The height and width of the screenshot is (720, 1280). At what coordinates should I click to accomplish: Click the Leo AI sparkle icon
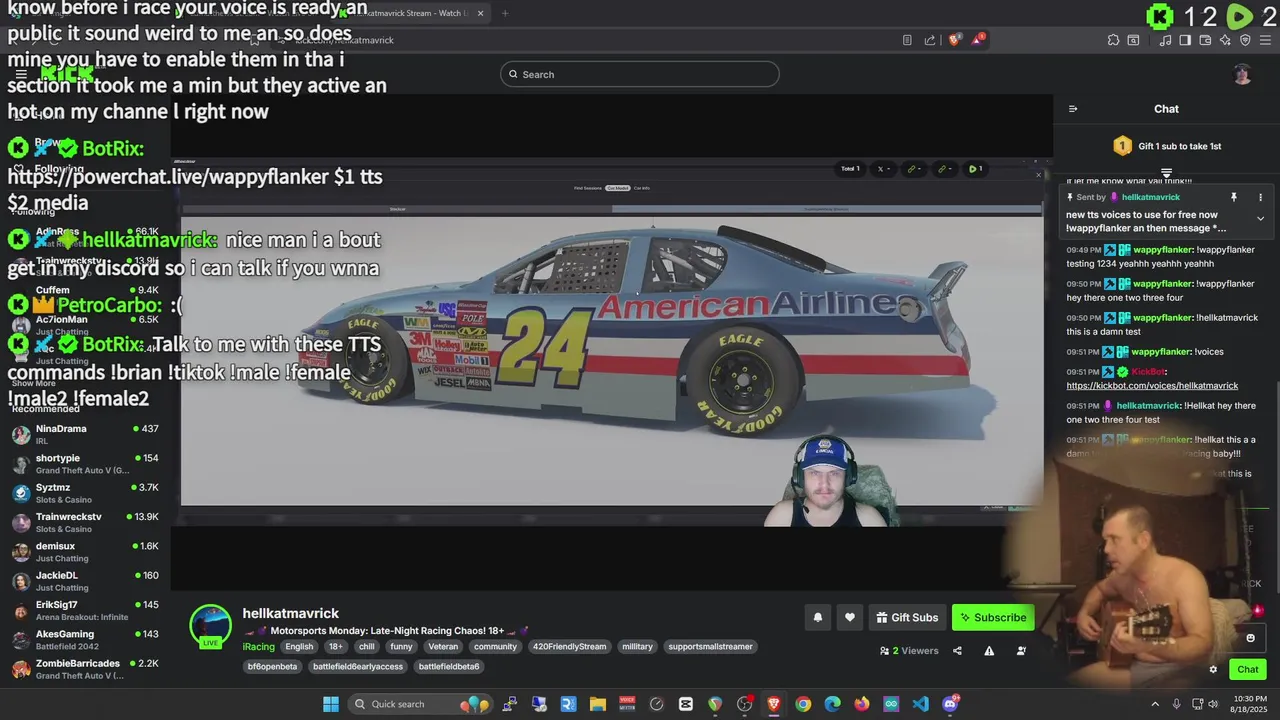pyautogui.click(x=1225, y=40)
